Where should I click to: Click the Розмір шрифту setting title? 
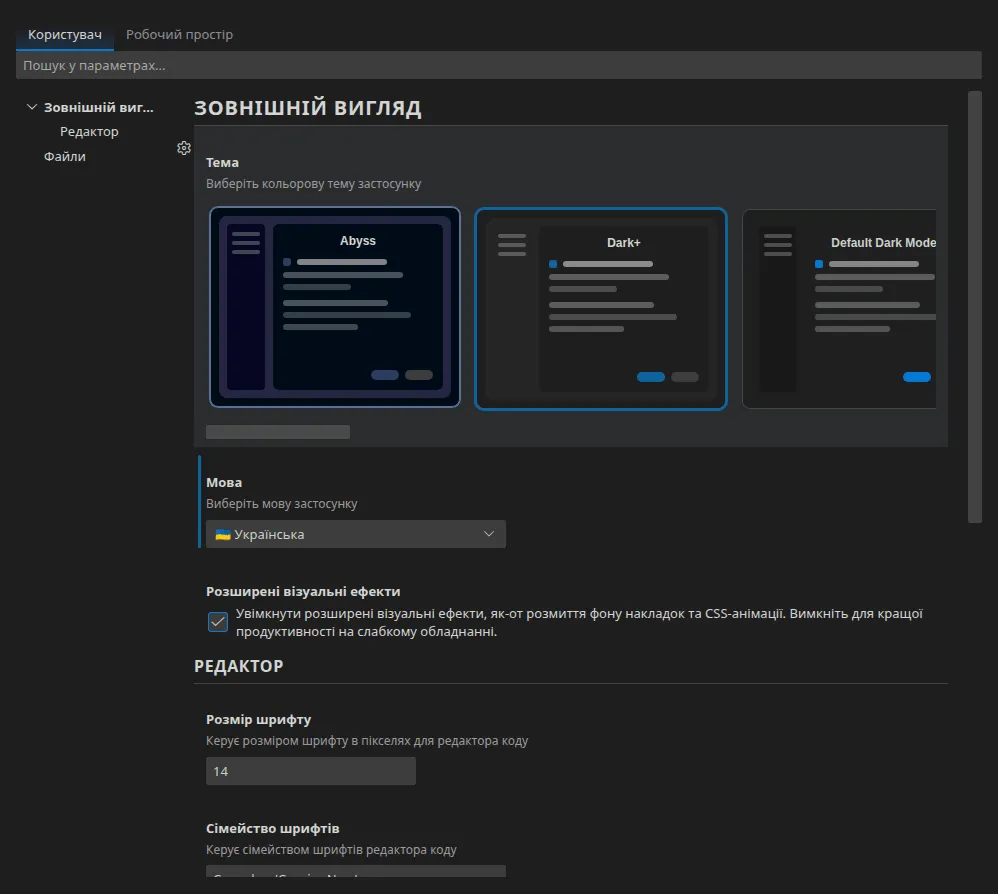(x=258, y=720)
